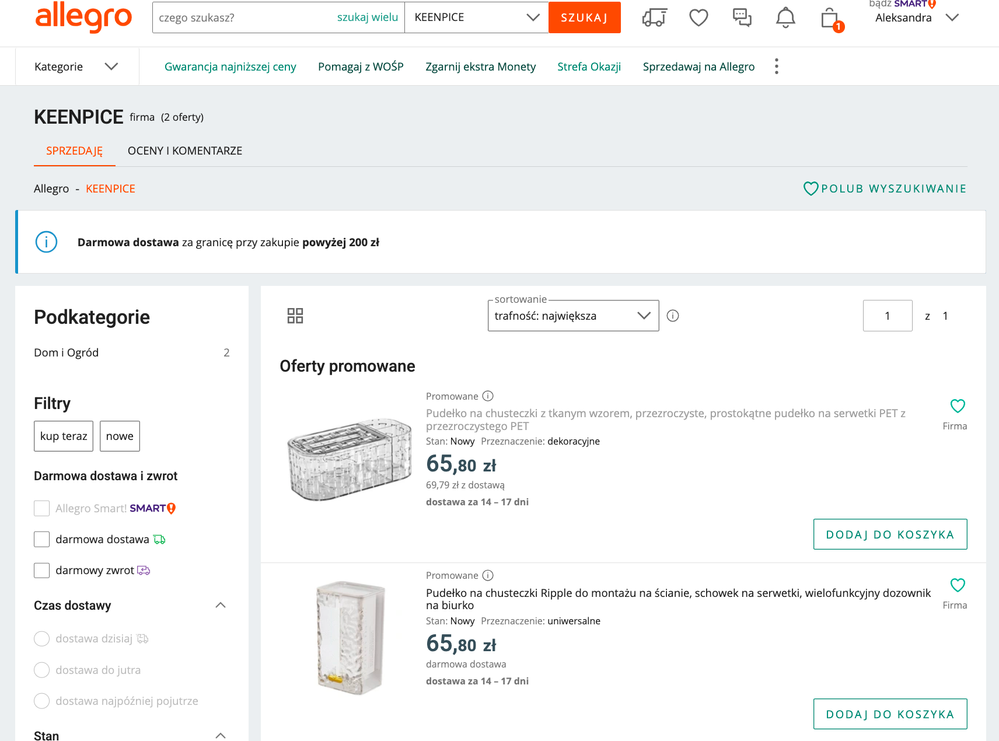
Task: Click the sorting info icon
Action: pyautogui.click(x=672, y=316)
